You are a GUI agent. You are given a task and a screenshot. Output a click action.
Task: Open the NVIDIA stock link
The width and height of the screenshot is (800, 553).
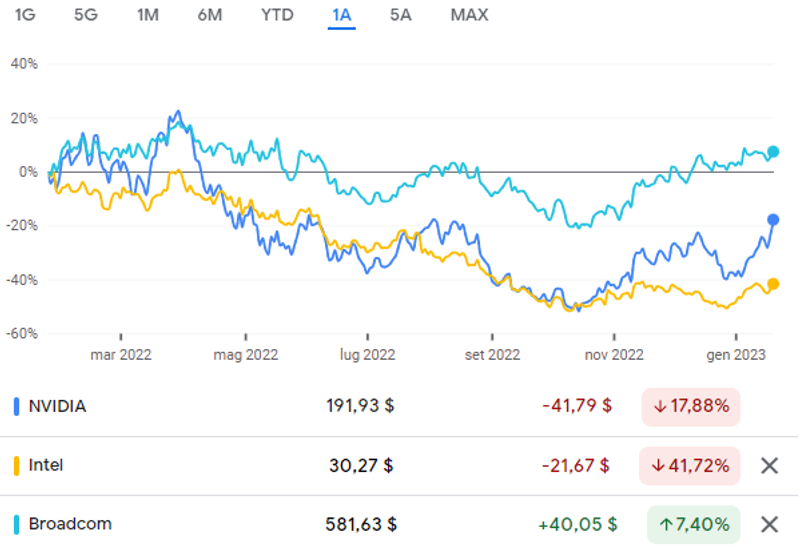coord(57,407)
